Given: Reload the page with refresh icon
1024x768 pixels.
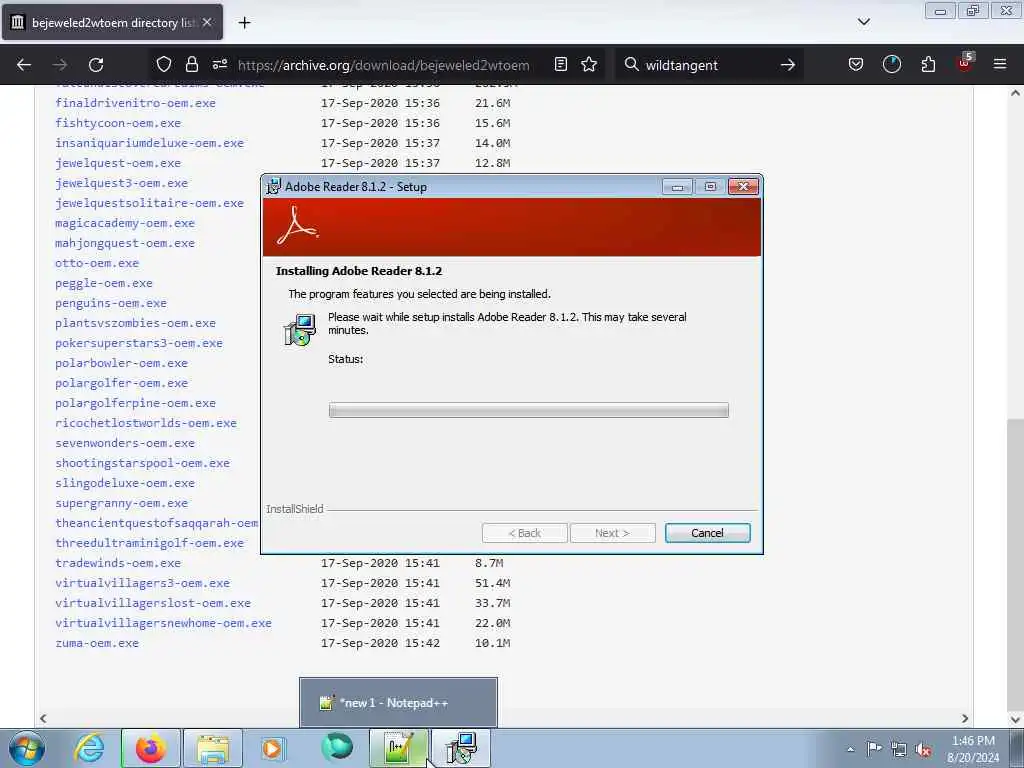Looking at the screenshot, I should click(96, 65).
